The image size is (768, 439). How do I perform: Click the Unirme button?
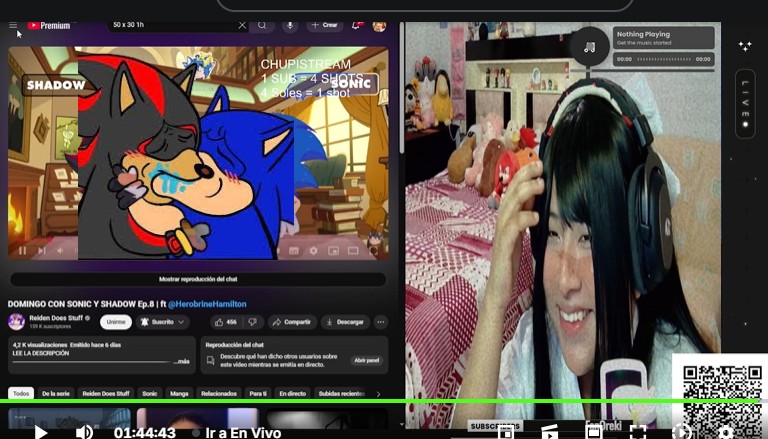116,322
